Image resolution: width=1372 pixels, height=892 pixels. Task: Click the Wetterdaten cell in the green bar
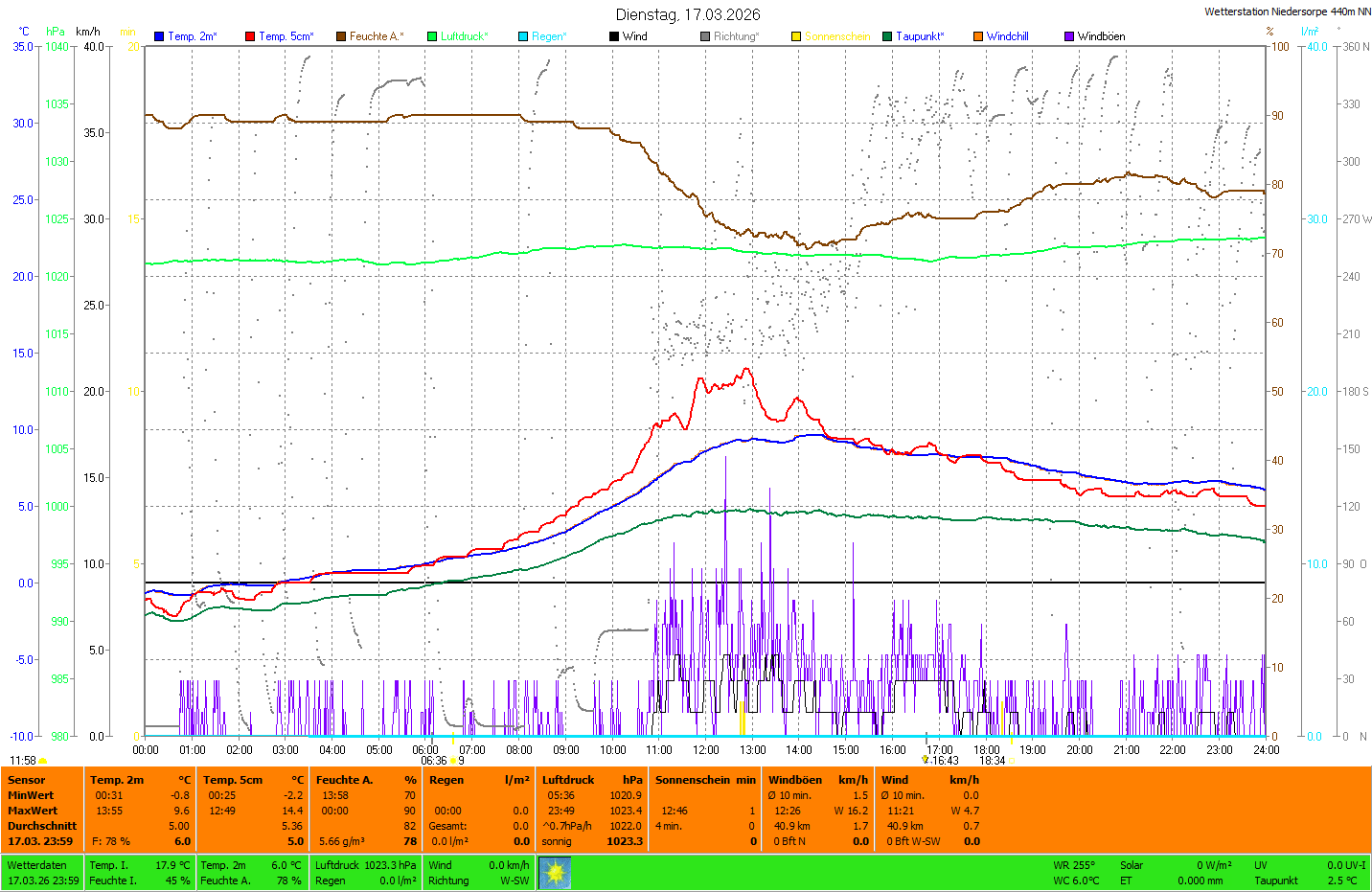click(36, 865)
